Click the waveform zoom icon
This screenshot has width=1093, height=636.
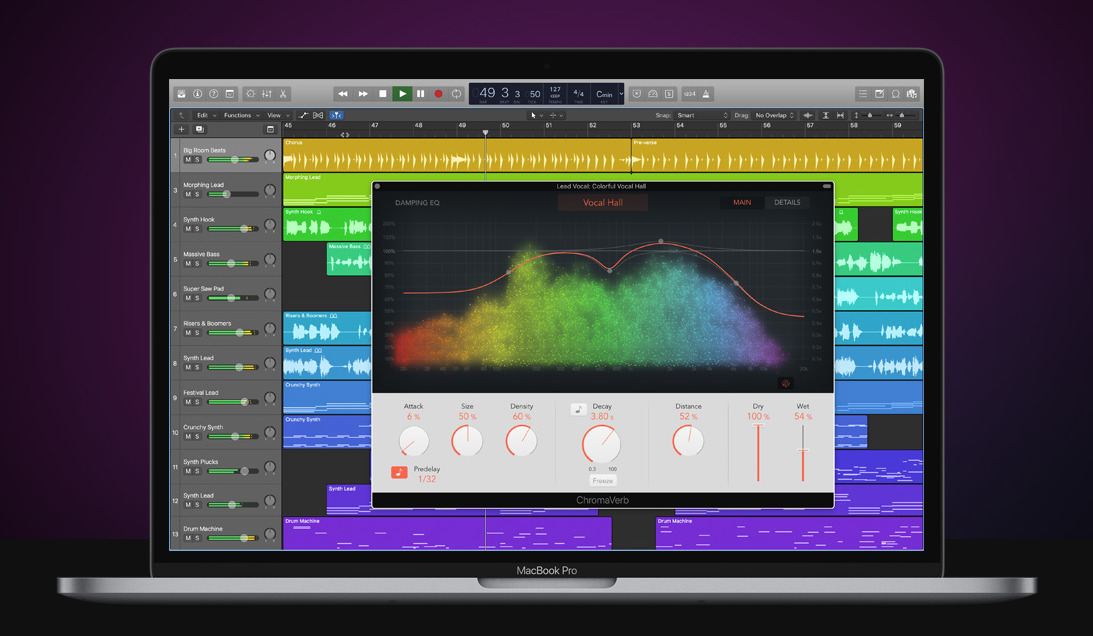coord(808,115)
